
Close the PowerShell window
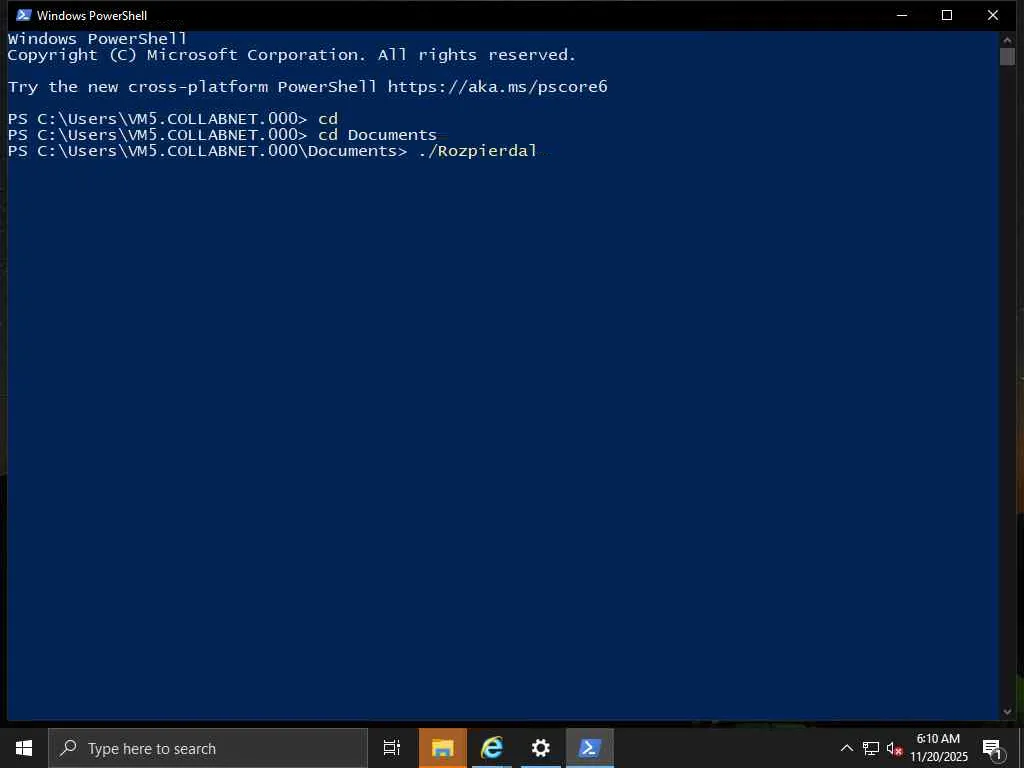click(993, 15)
